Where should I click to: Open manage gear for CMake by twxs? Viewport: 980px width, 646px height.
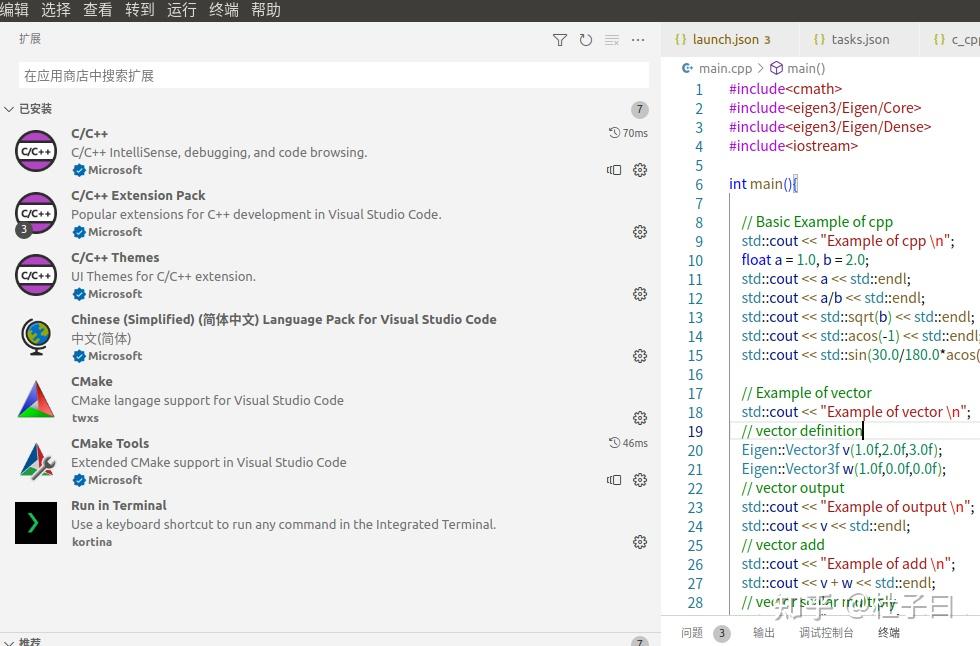(x=640, y=418)
